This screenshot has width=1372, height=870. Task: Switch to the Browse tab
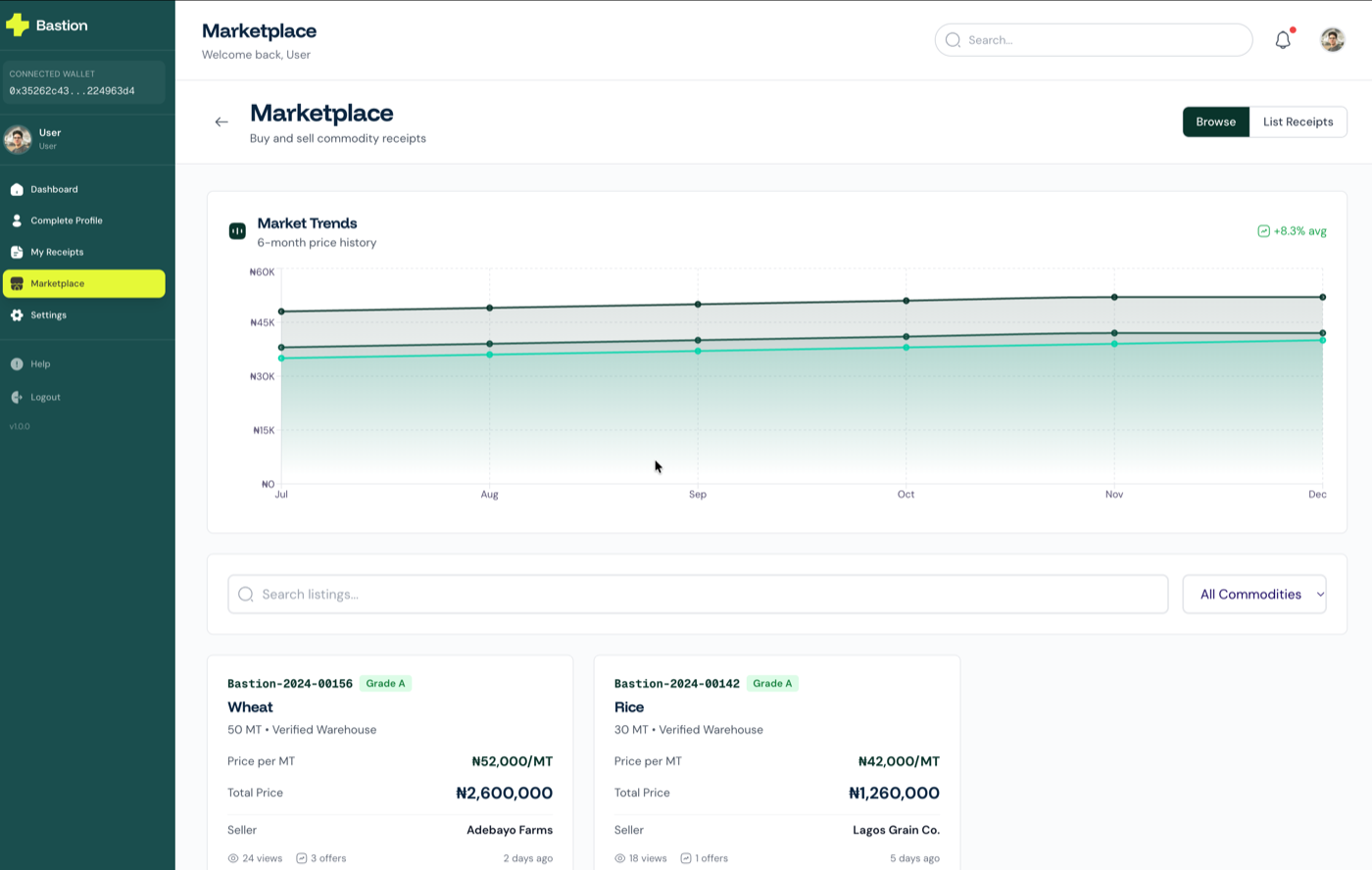1216,121
